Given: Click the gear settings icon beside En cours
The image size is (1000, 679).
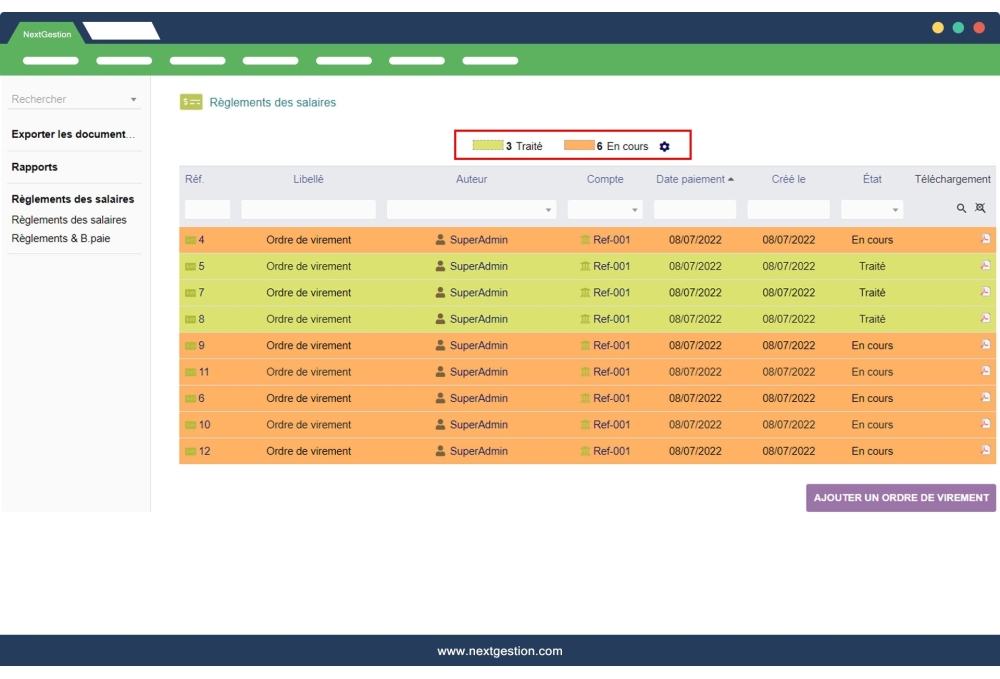Looking at the screenshot, I should tap(664, 146).
